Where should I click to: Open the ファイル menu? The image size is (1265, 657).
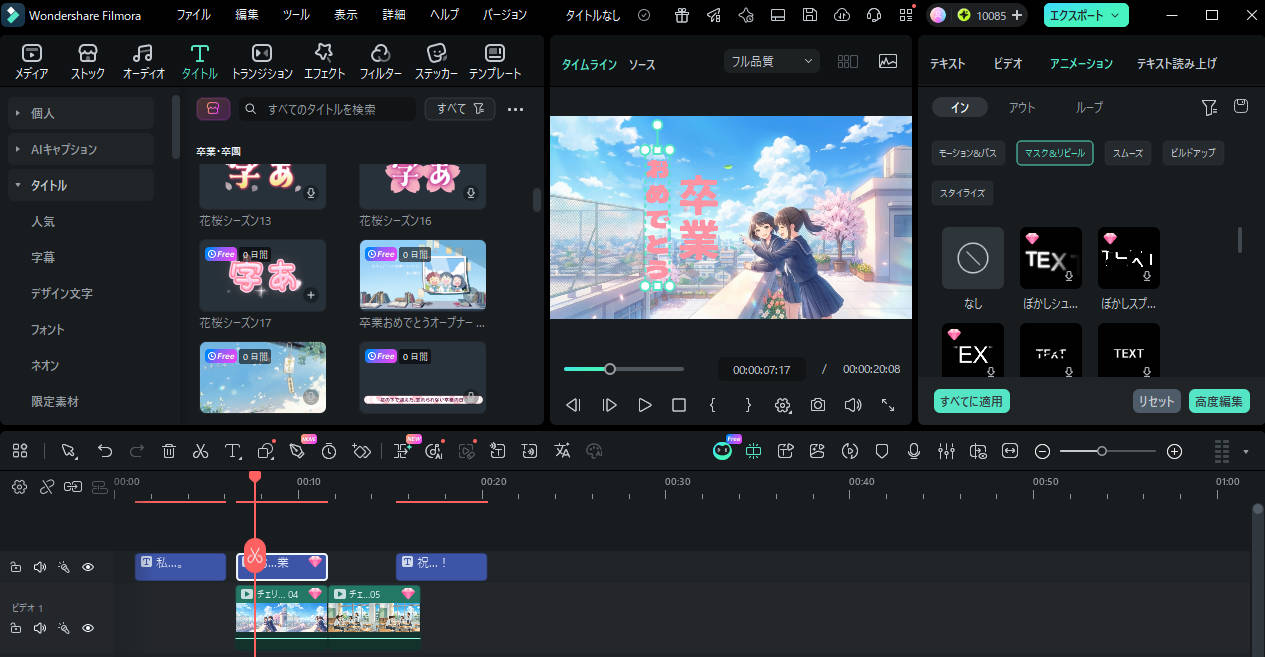coord(193,15)
